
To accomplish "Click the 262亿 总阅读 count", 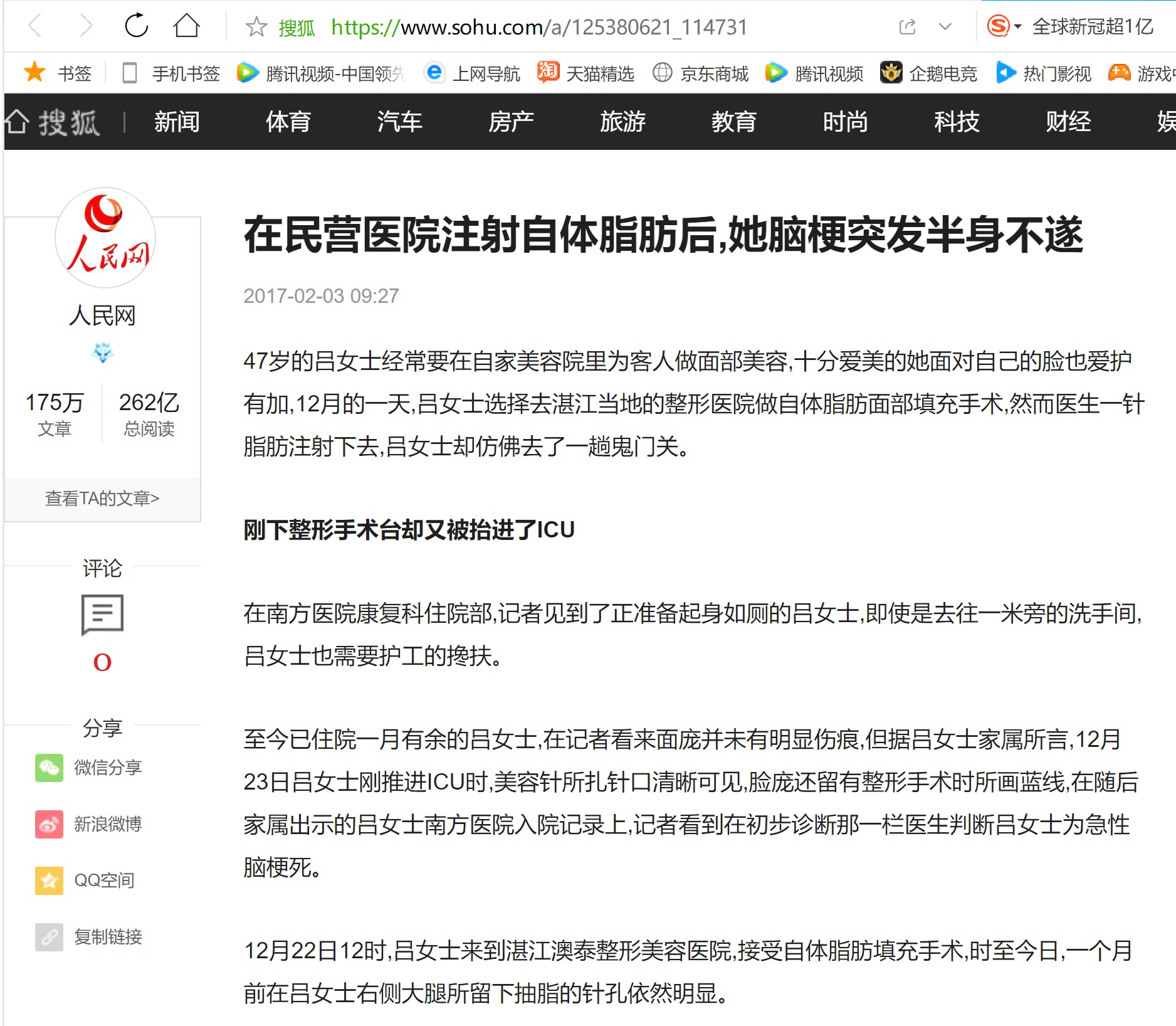I will (x=149, y=414).
